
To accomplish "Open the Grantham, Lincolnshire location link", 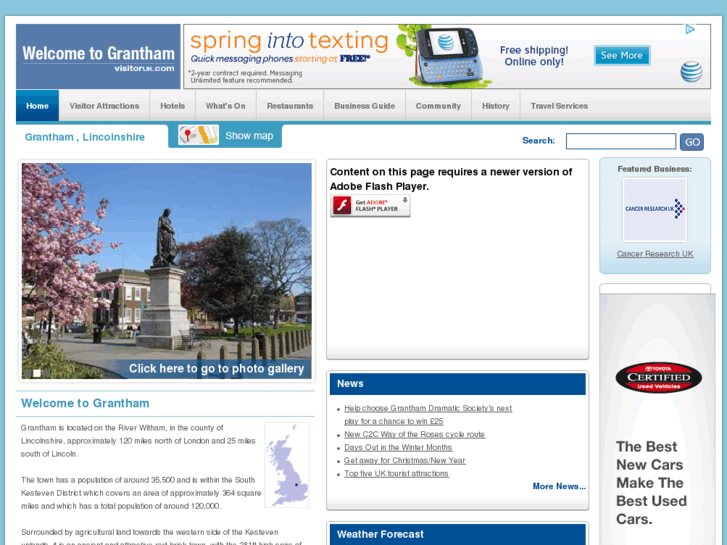I will coord(85,137).
